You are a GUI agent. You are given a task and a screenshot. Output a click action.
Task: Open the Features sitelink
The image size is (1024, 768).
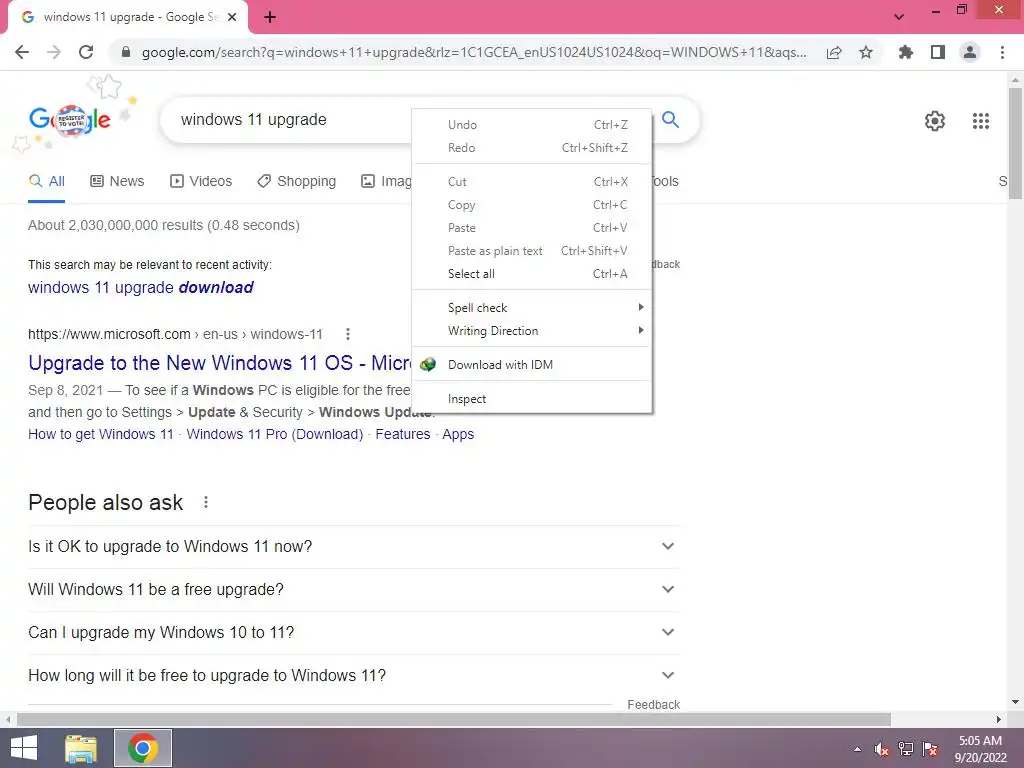[403, 434]
